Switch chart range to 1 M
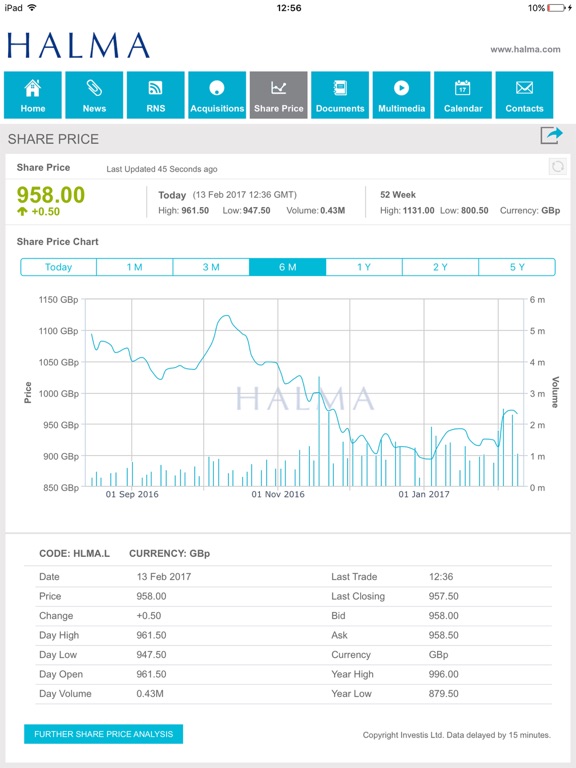The width and height of the screenshot is (576, 768). [135, 267]
